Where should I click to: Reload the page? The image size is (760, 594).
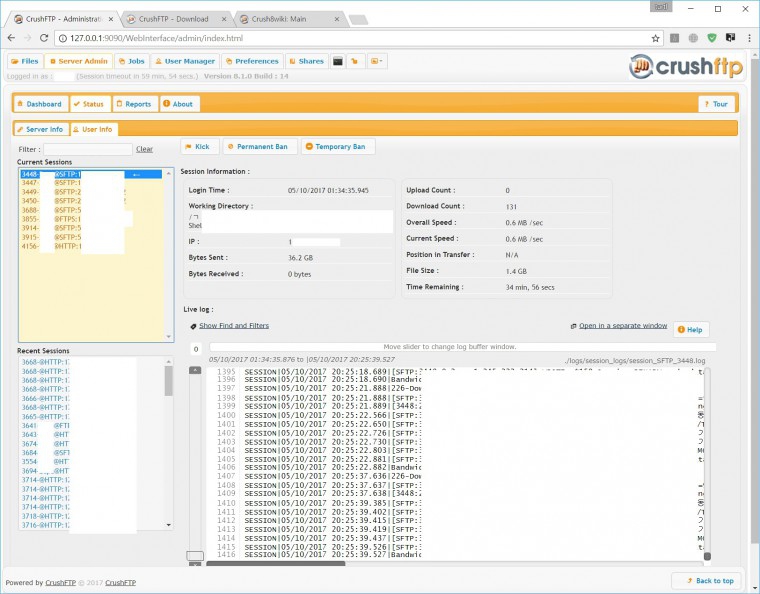pos(44,38)
